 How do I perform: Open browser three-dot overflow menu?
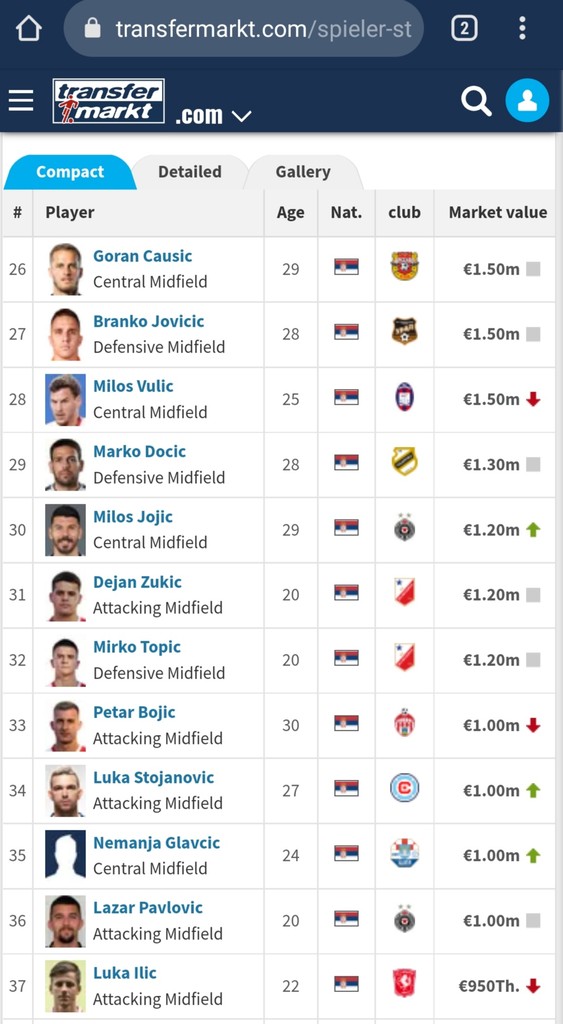(x=522, y=28)
